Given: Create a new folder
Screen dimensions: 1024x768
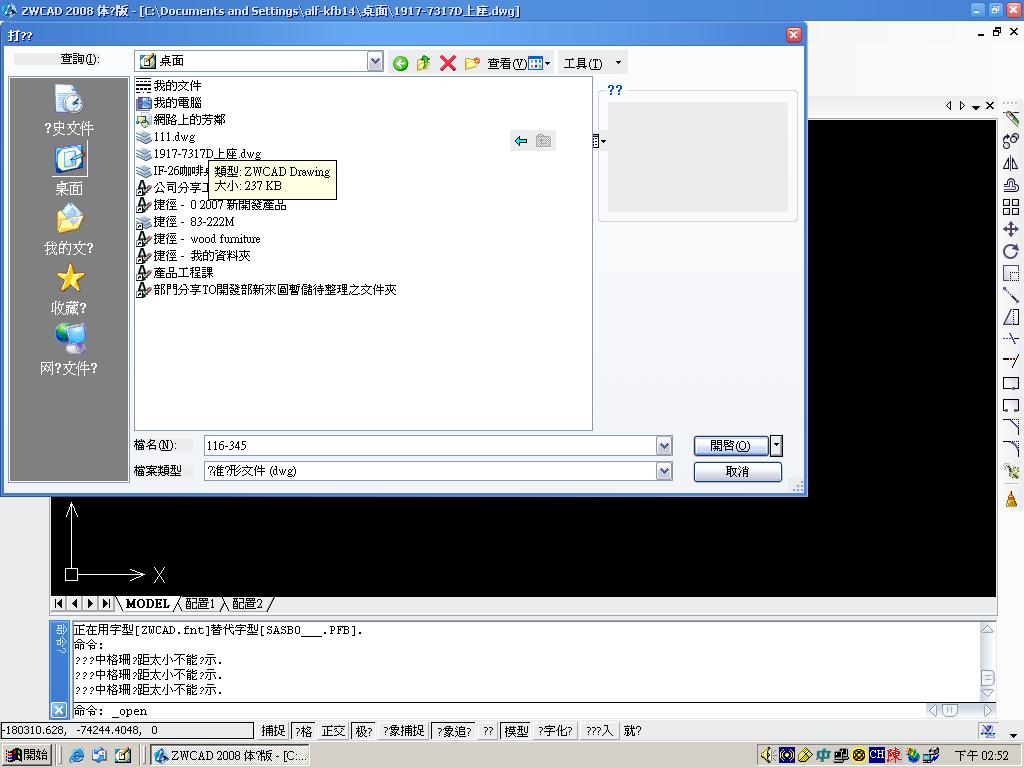Looking at the screenshot, I should 472,63.
